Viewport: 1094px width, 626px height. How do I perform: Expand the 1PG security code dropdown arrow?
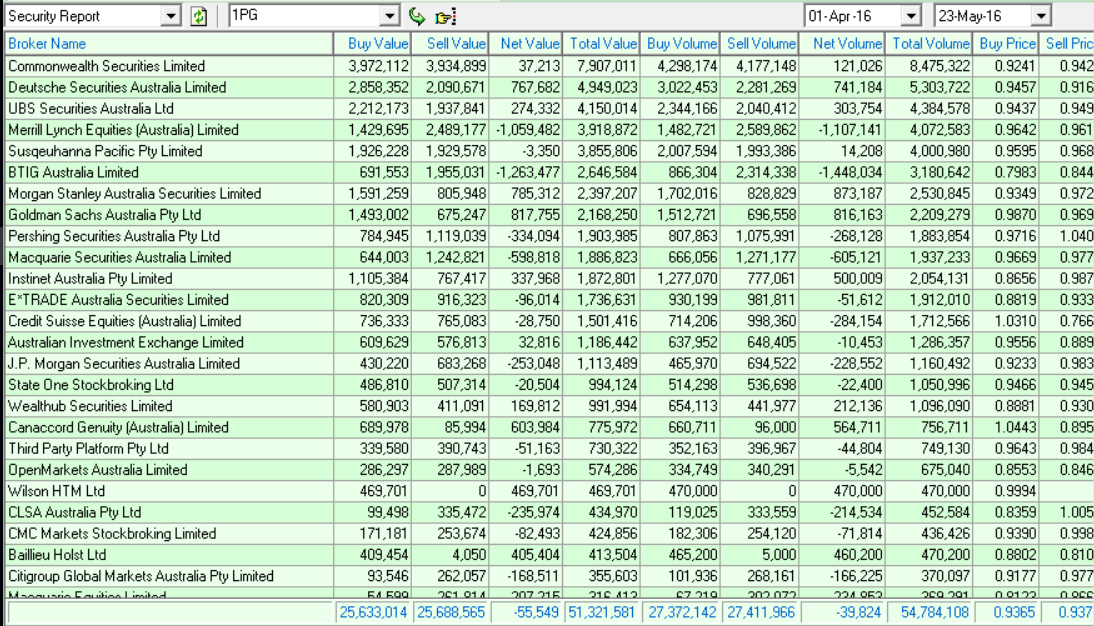coord(389,16)
